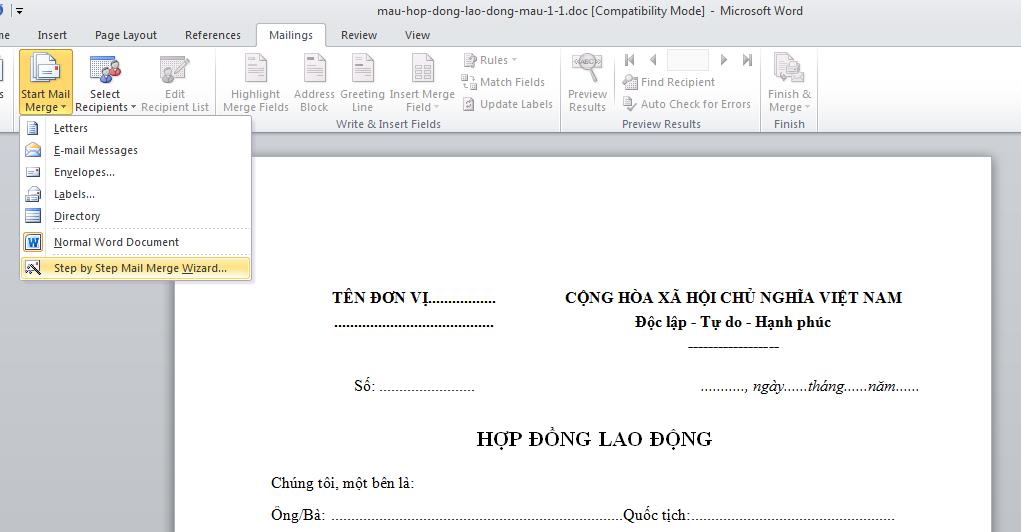Click the TÊN ĐƠN VỊ text line

pyautogui.click(x=414, y=298)
